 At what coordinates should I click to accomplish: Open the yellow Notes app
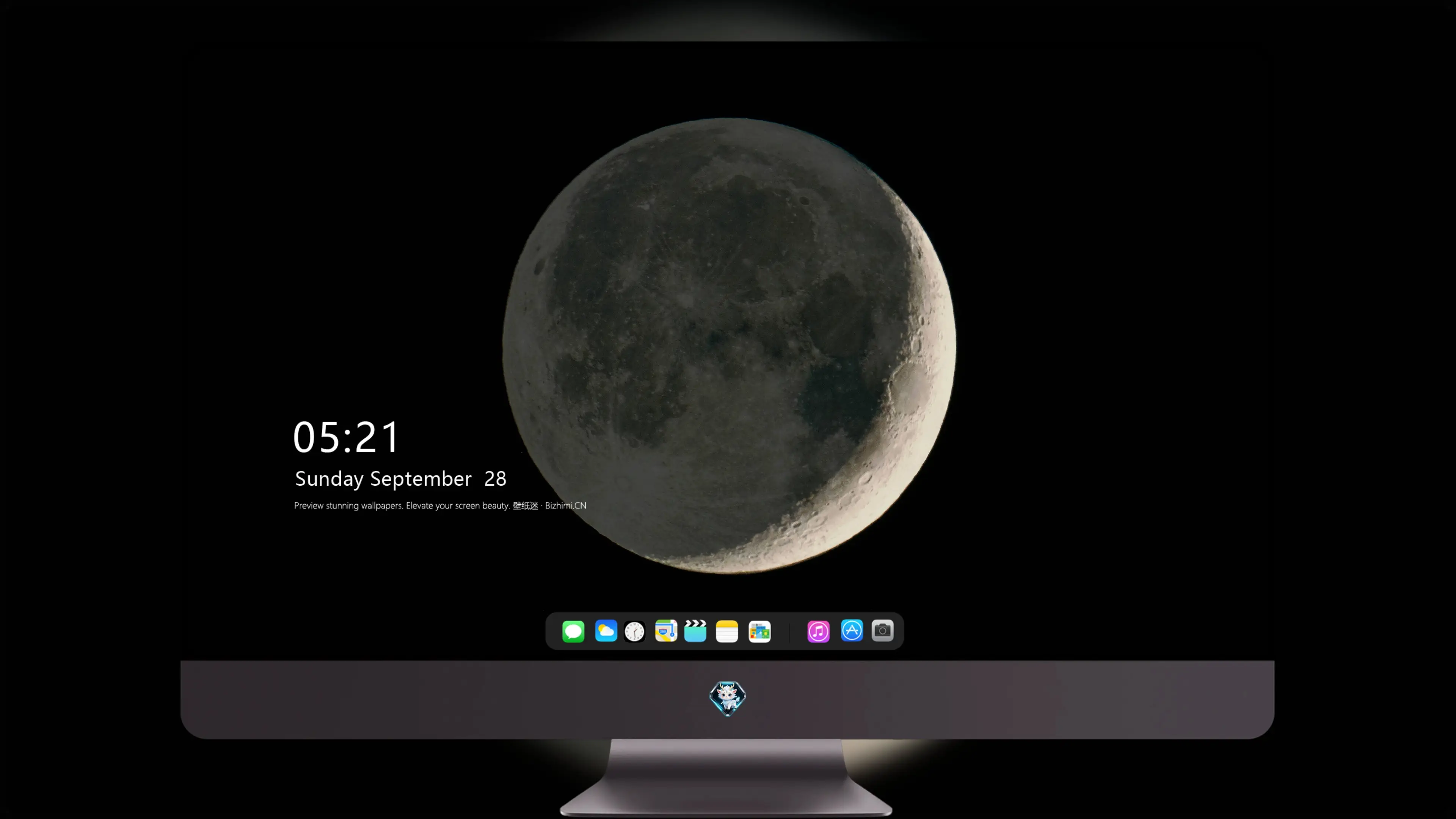(x=727, y=631)
